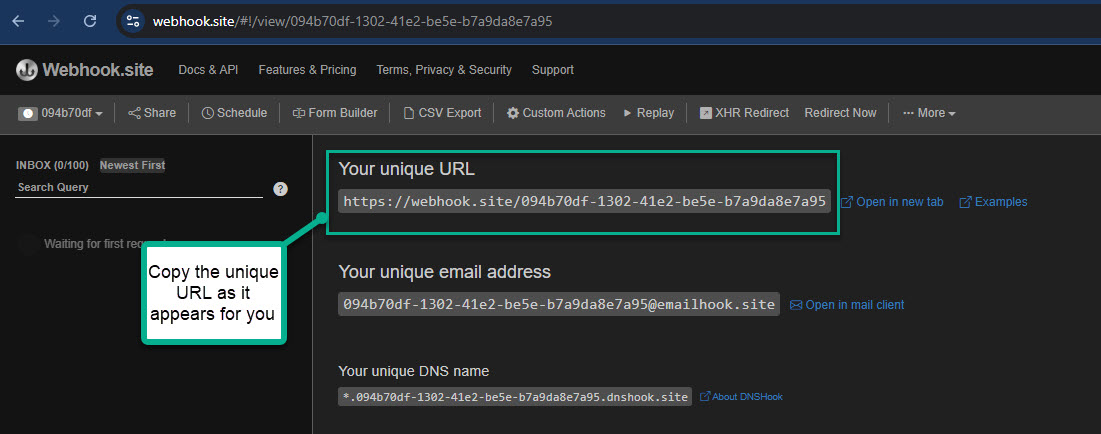Open the Schedule option
Screen dimensions: 1101x434
(235, 113)
